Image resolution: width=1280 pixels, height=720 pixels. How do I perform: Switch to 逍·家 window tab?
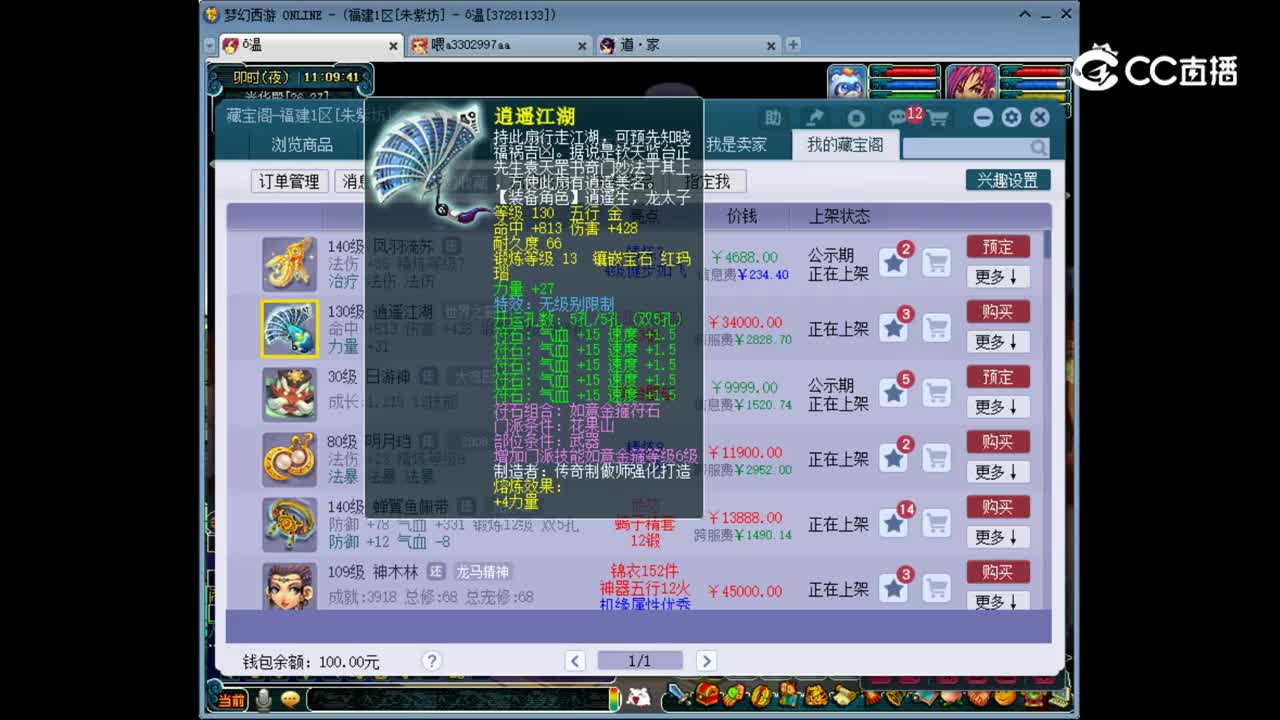coord(687,45)
